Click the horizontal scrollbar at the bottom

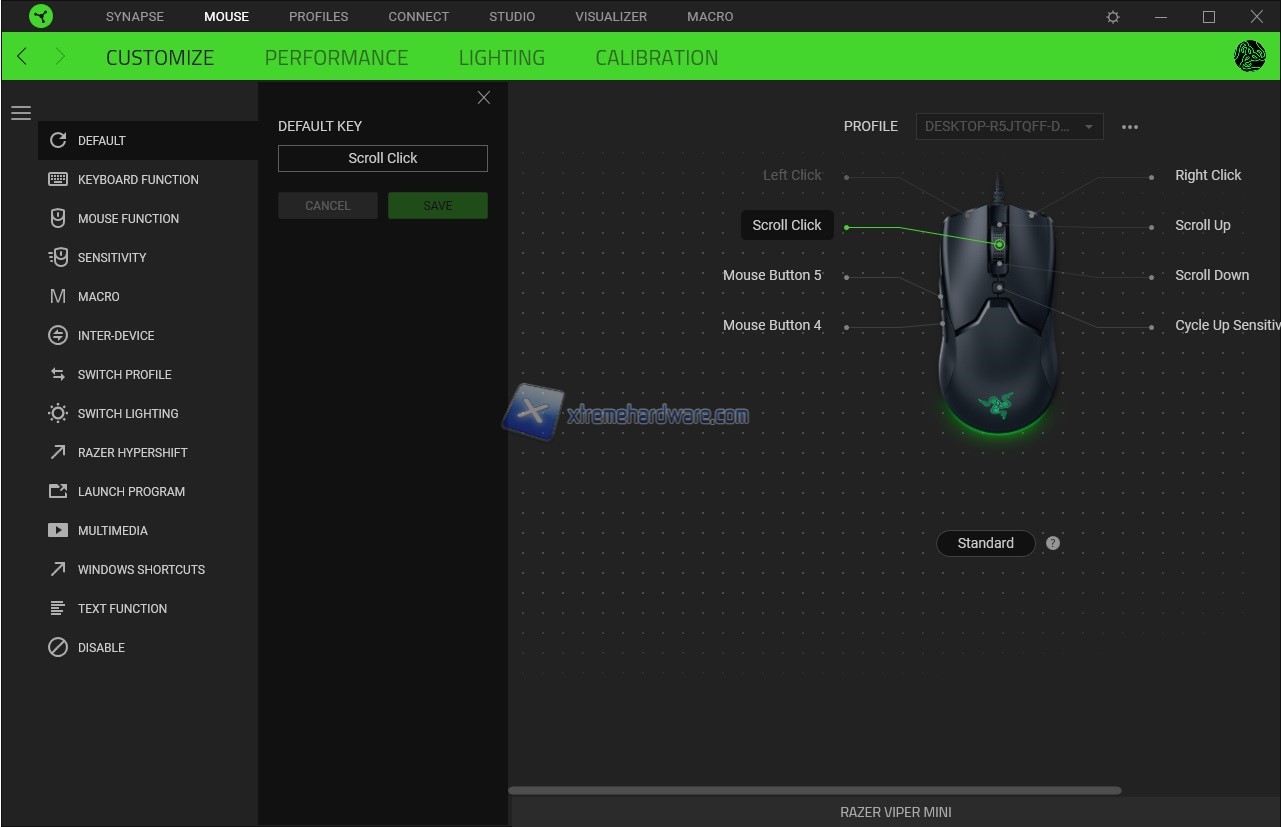(x=814, y=790)
